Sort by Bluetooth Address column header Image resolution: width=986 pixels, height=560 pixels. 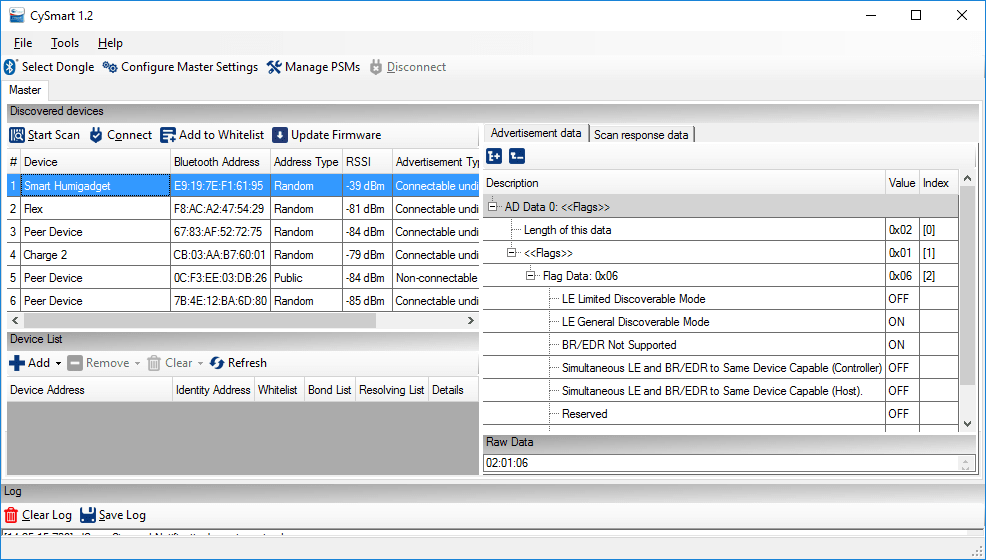tap(220, 162)
